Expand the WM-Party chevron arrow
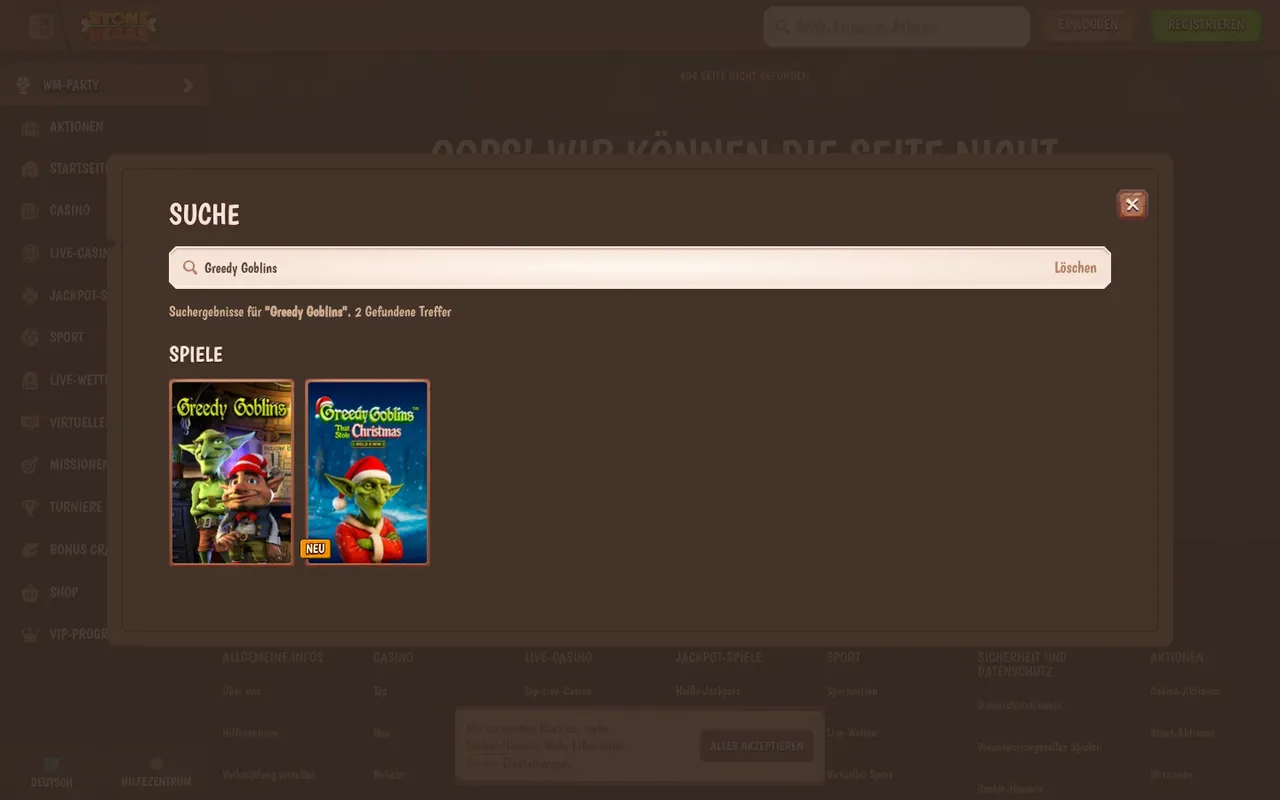This screenshot has height=800, width=1280. click(x=188, y=85)
